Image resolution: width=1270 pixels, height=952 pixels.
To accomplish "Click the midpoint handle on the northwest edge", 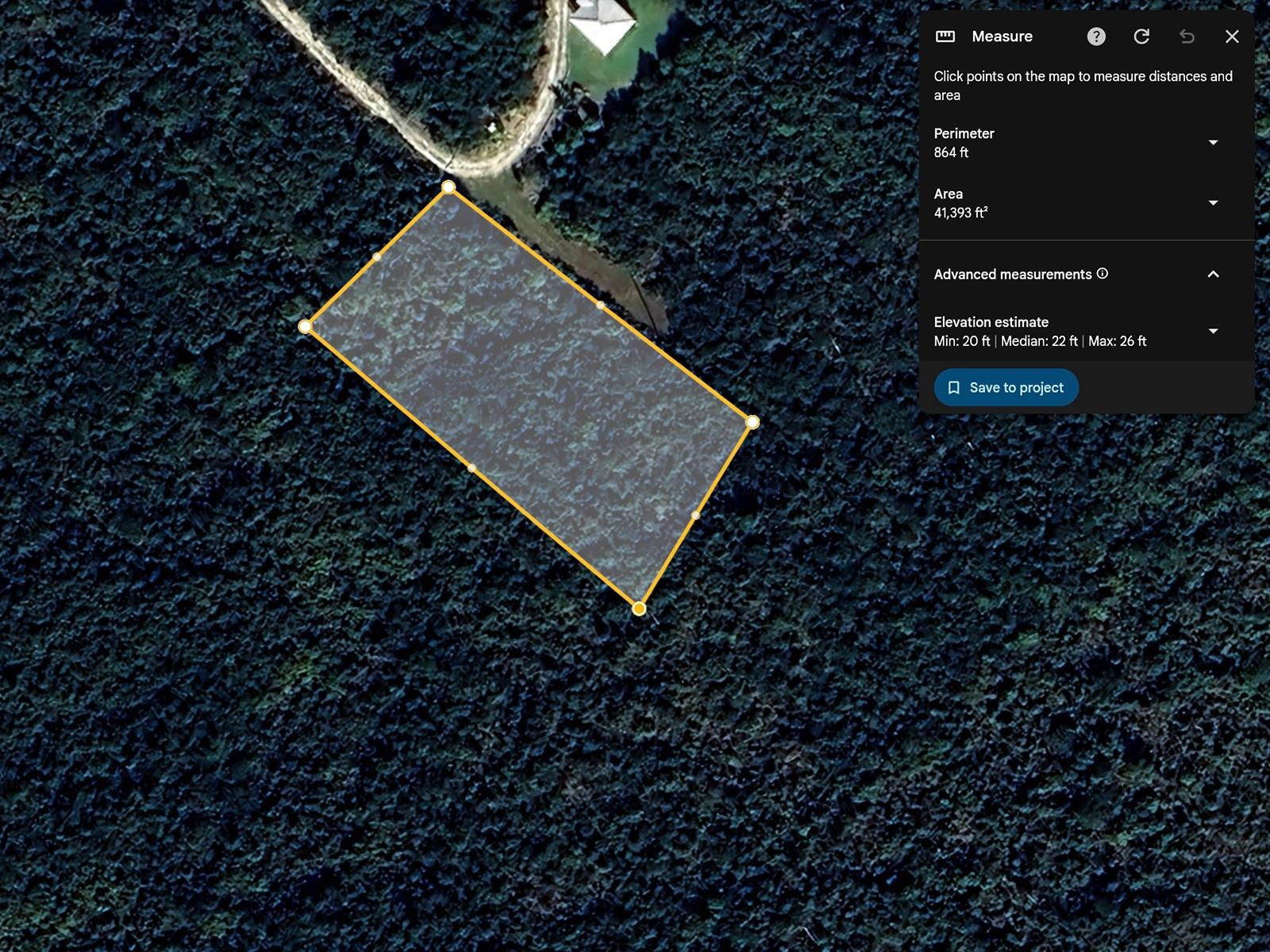I will pos(376,257).
